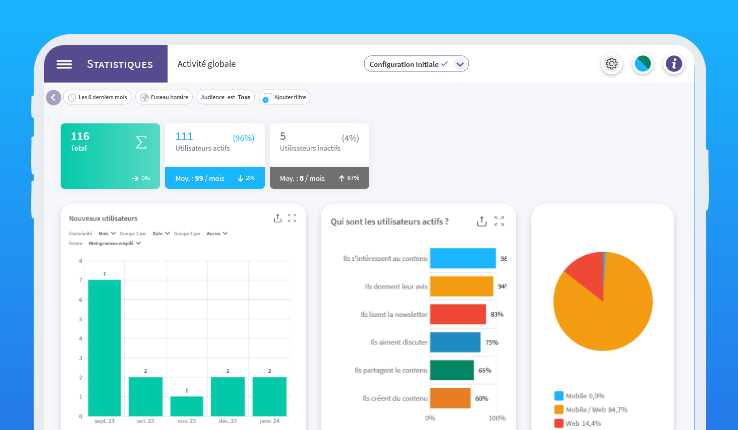738x430 pixels.
Task: Click the Moy. : 99 / mois footer
Action: 215,178
